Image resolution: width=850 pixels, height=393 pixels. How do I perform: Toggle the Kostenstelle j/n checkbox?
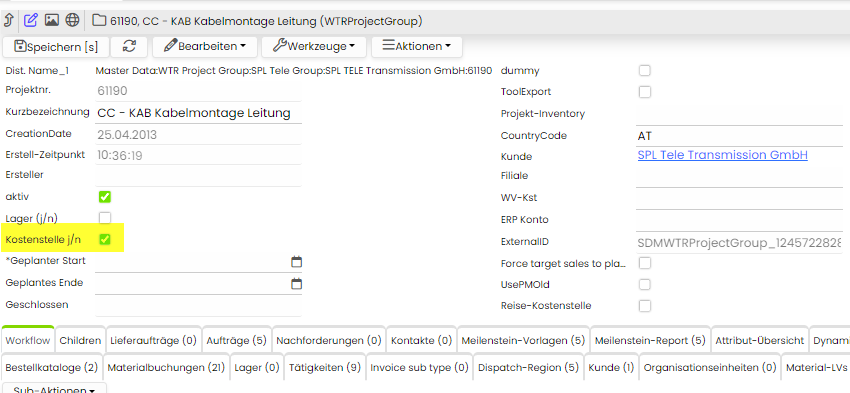tap(105, 239)
